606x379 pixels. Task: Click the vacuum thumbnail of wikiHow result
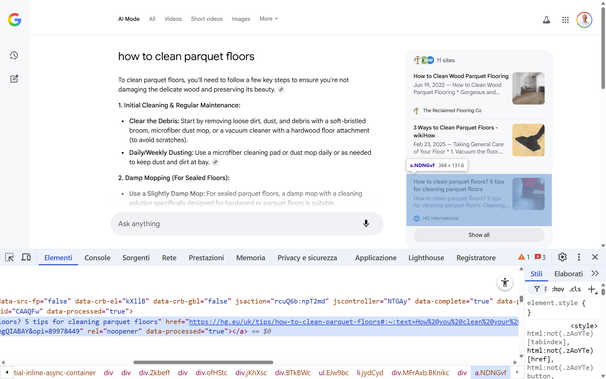point(528,140)
